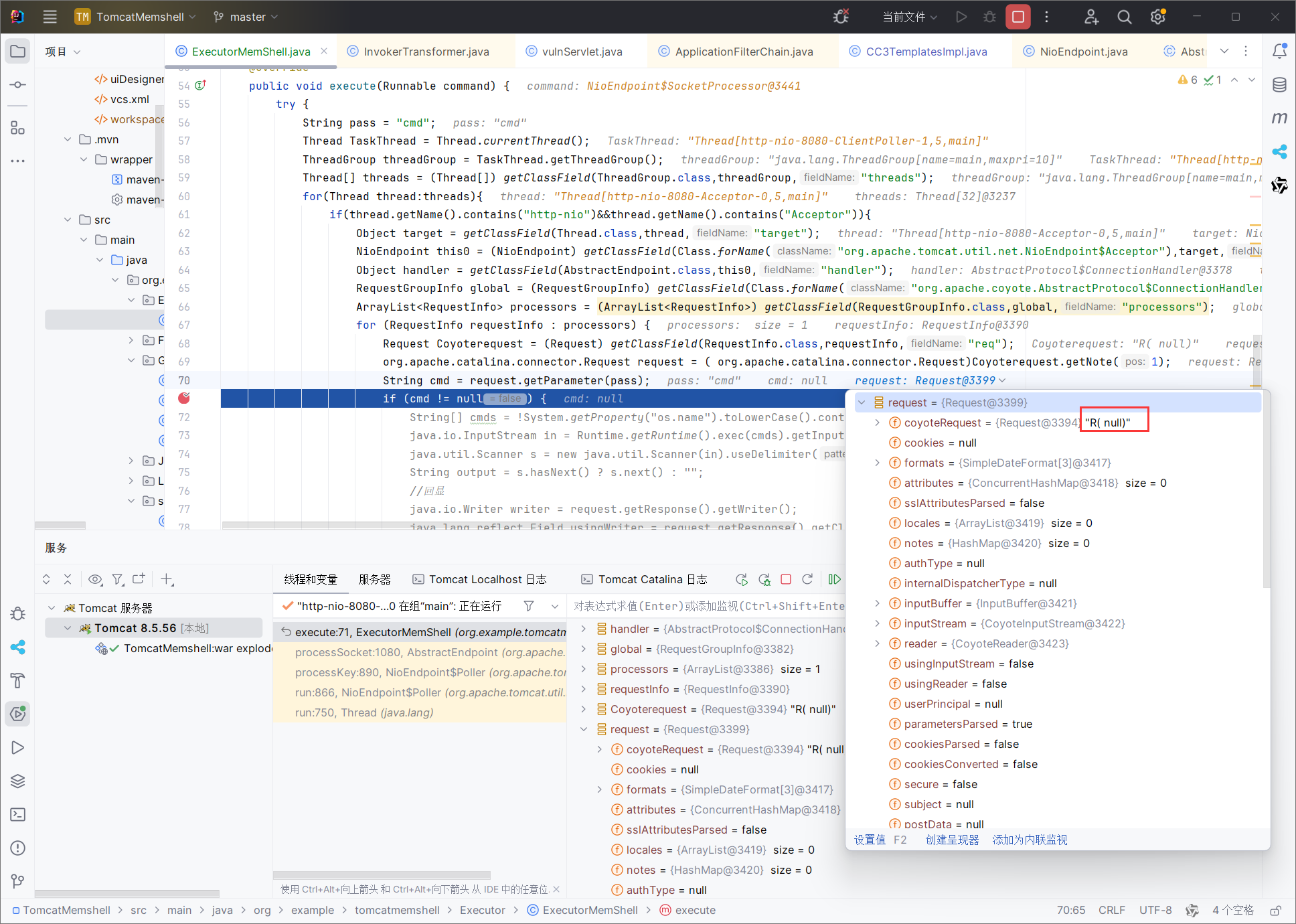Click the Debug bug icon in the title bar
Viewport: 1296px width, 924px height.
coord(989,17)
